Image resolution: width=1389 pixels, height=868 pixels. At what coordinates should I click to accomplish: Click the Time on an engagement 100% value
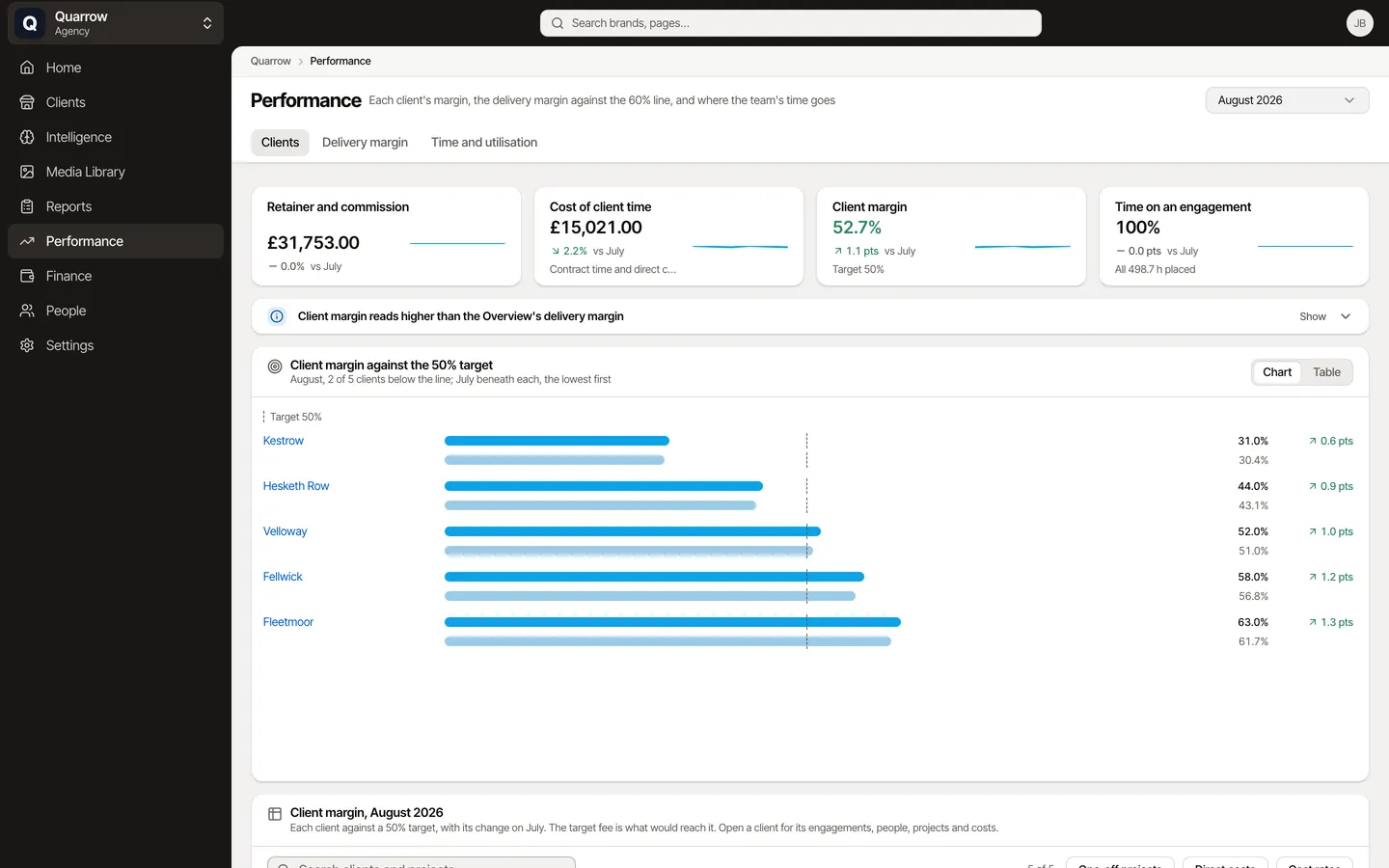point(1138,228)
